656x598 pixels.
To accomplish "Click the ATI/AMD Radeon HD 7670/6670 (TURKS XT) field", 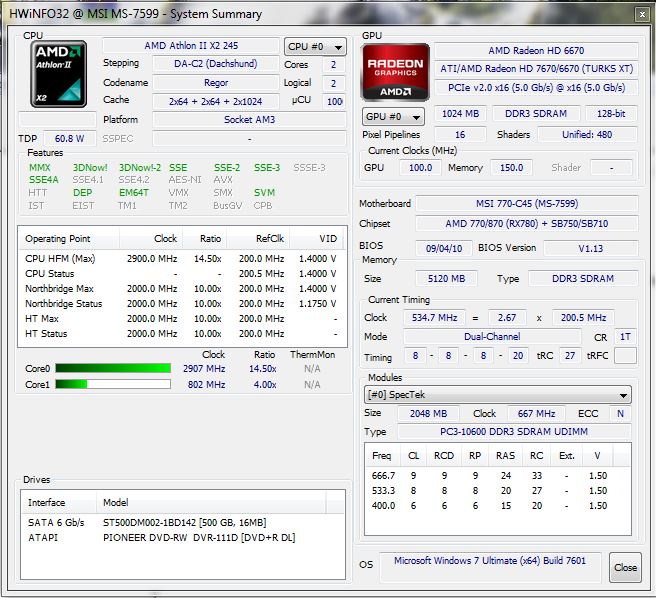I will coord(536,69).
